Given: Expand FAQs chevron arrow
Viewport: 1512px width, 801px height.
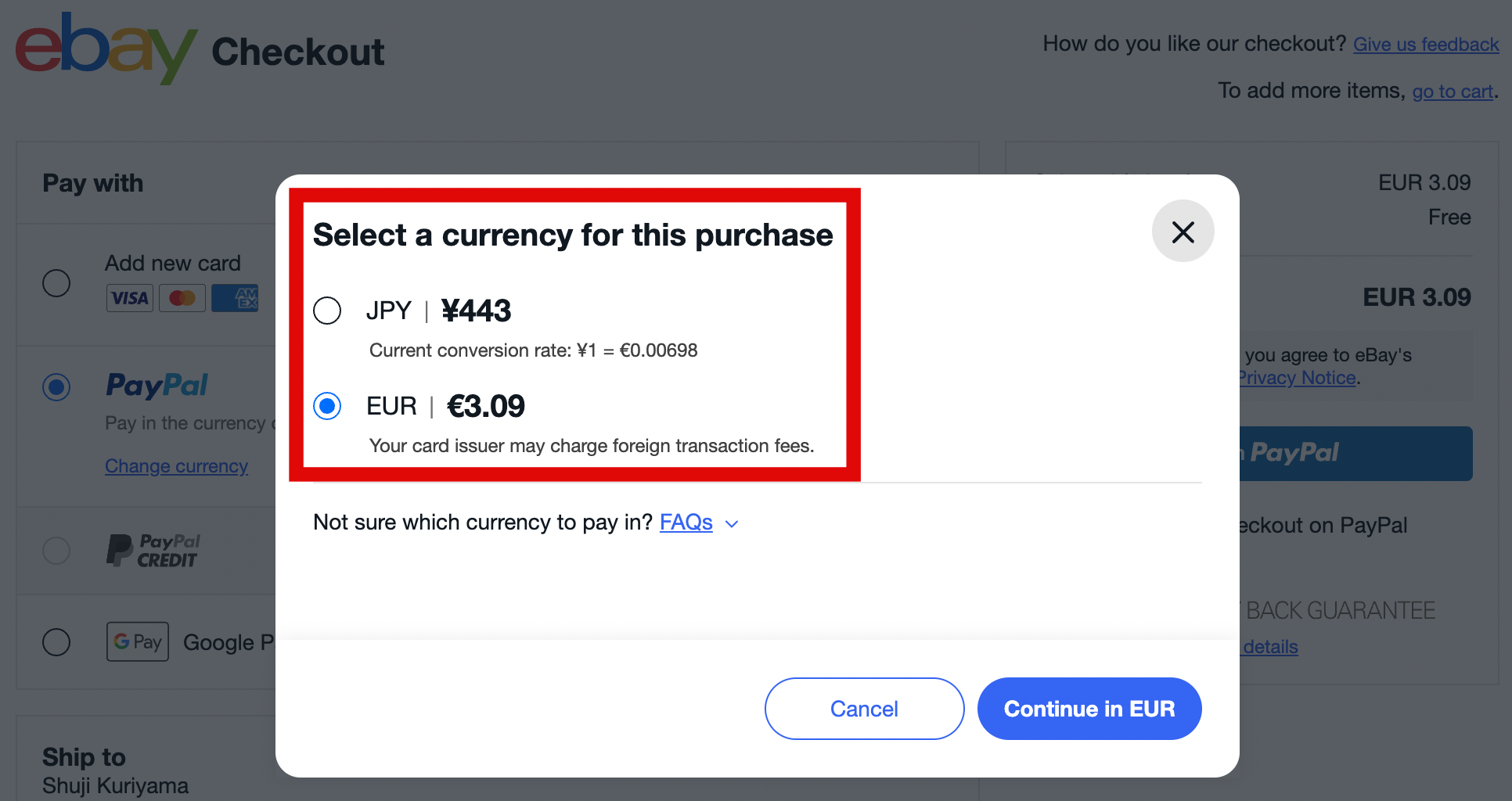Looking at the screenshot, I should coord(732,524).
